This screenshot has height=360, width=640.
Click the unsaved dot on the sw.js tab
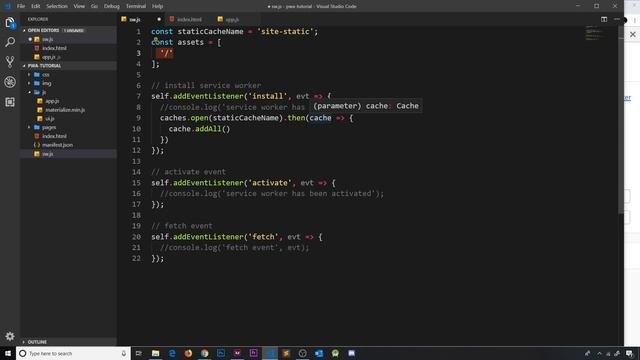pos(159,19)
